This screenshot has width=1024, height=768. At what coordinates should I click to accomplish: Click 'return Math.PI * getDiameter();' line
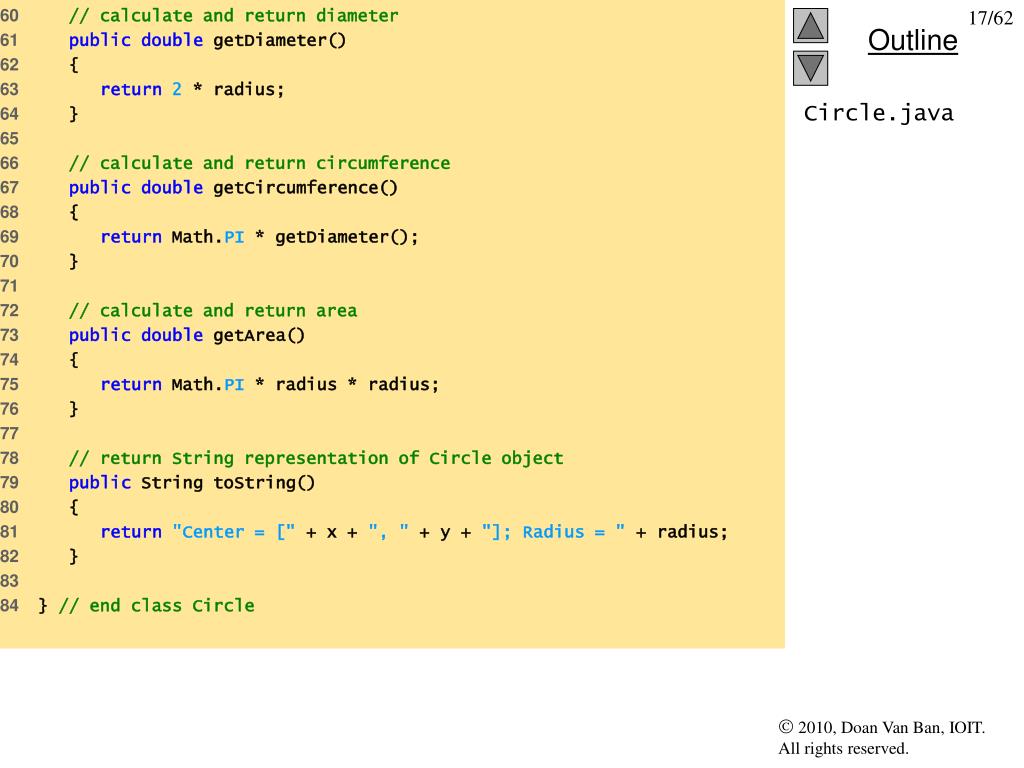click(x=259, y=237)
